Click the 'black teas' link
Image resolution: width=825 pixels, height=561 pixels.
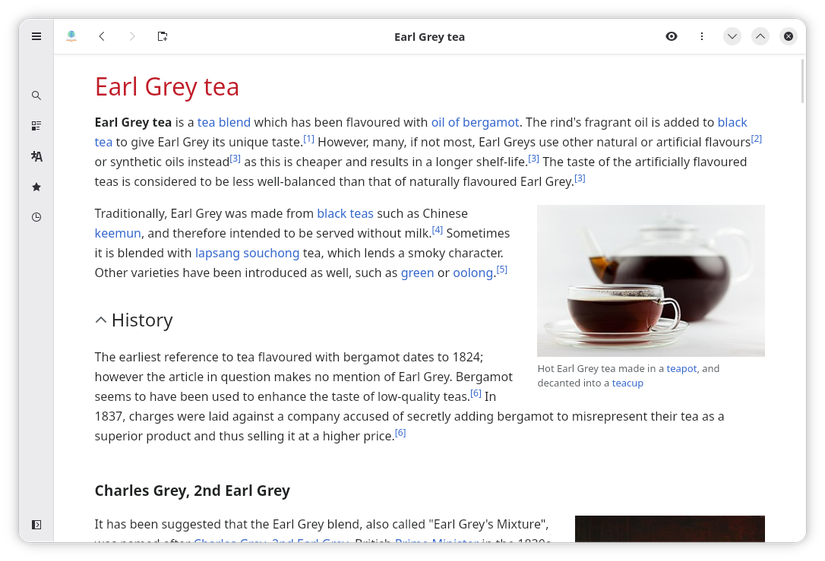[x=345, y=214]
